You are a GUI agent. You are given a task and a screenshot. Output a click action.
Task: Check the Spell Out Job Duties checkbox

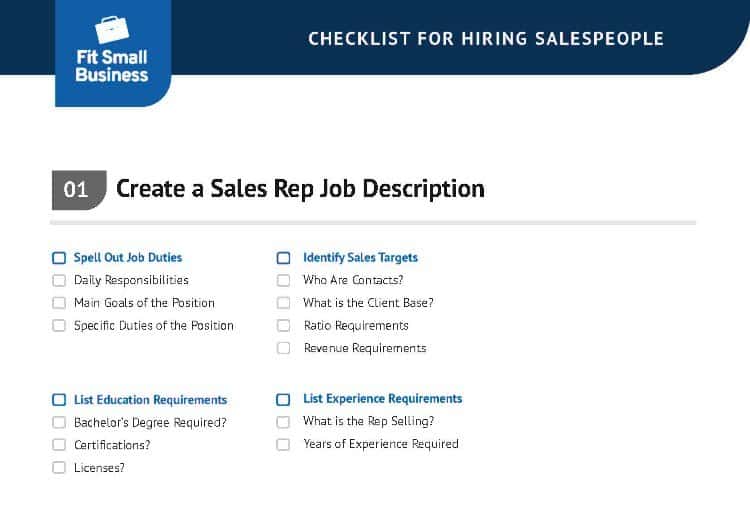click(59, 258)
